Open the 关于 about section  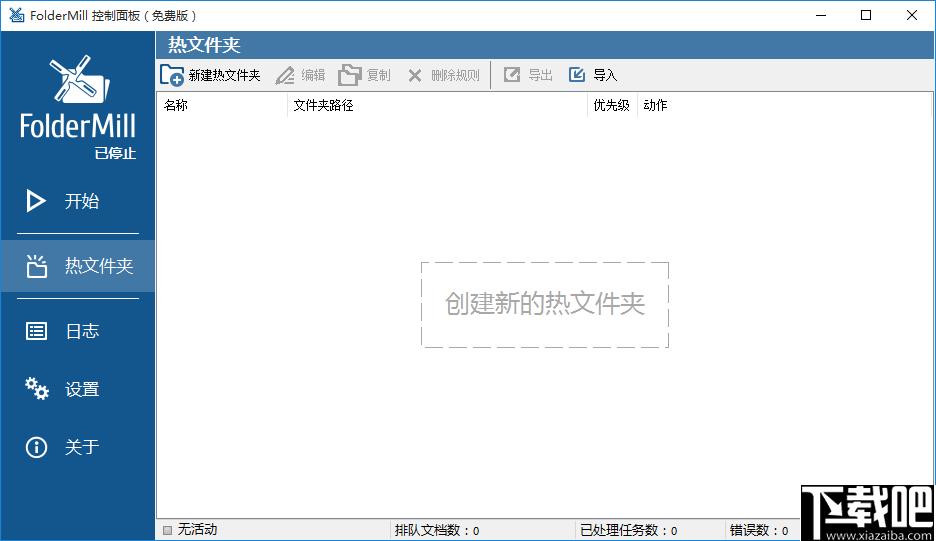point(78,447)
